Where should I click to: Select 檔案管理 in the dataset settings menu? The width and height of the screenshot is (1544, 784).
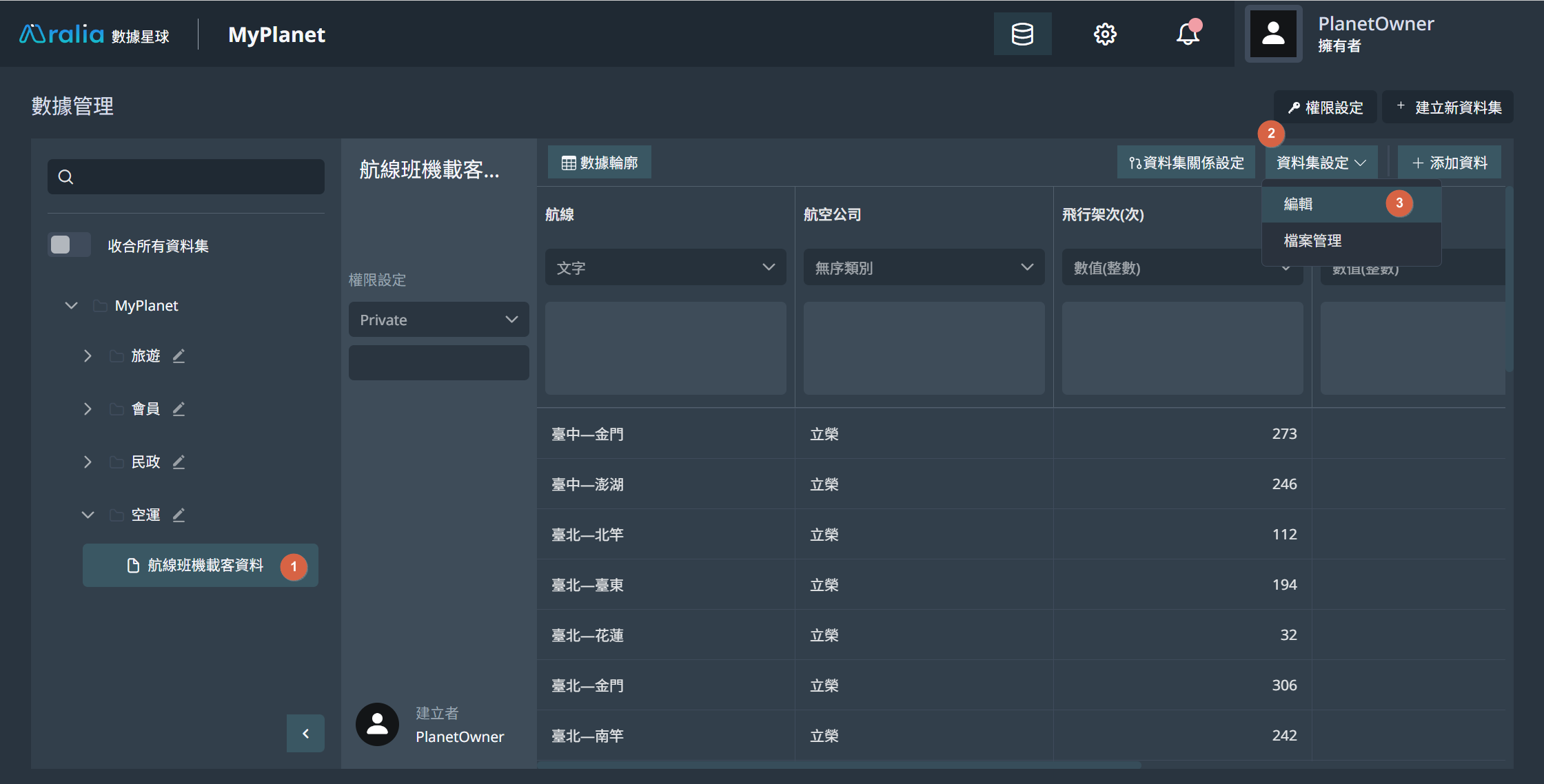1351,241
